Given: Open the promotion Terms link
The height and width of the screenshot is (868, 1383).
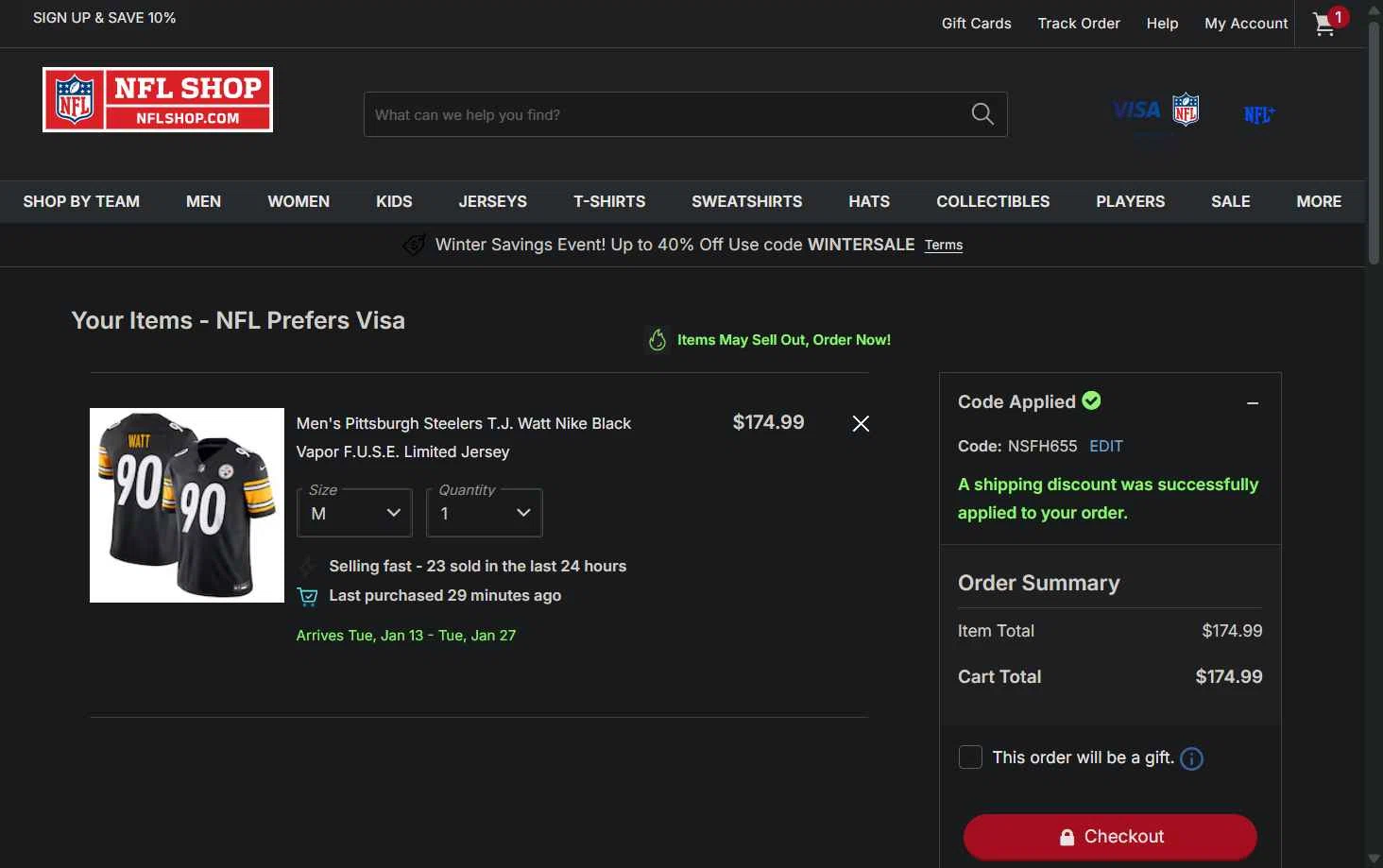Looking at the screenshot, I should [x=944, y=245].
